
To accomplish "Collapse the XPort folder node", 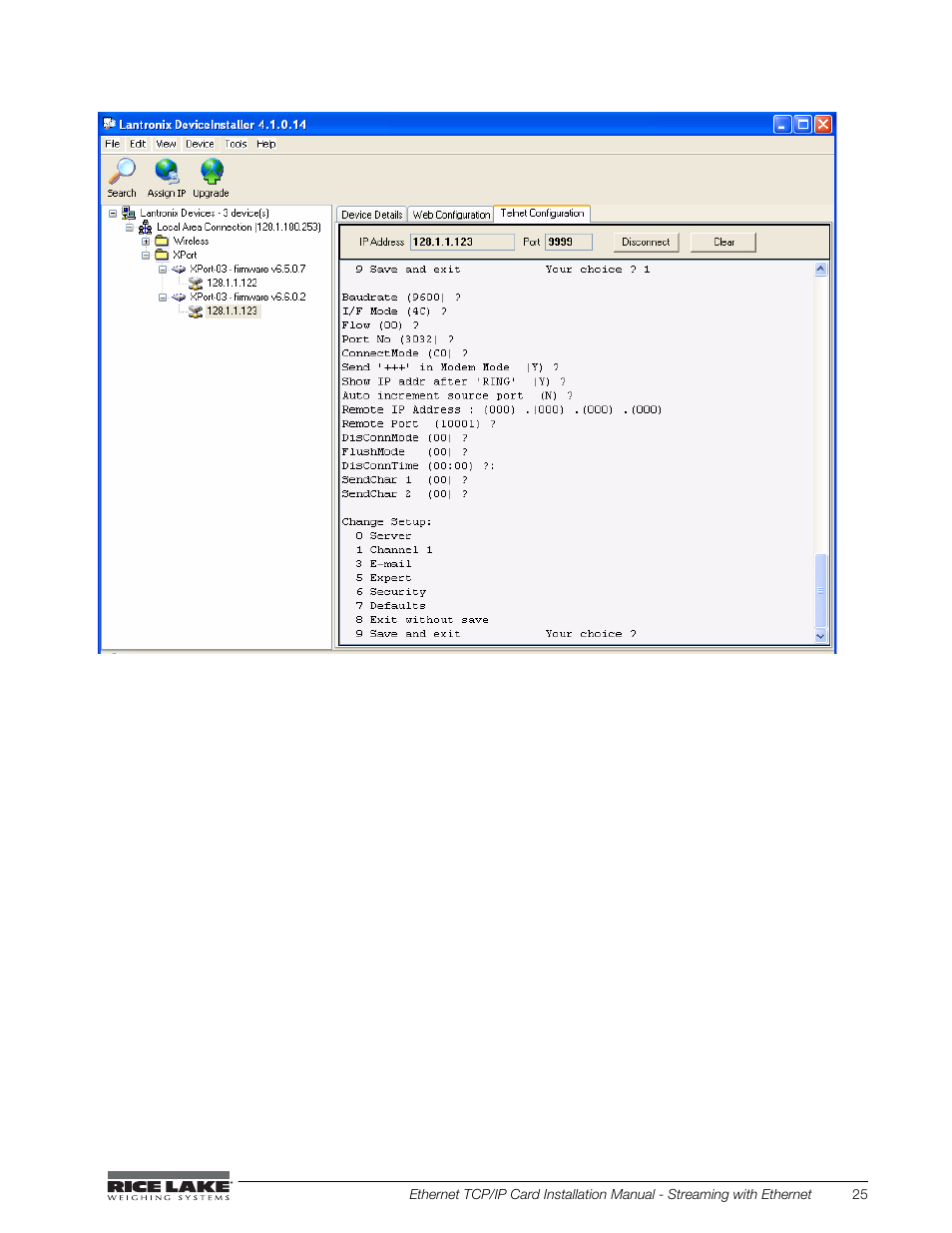I will [146, 256].
